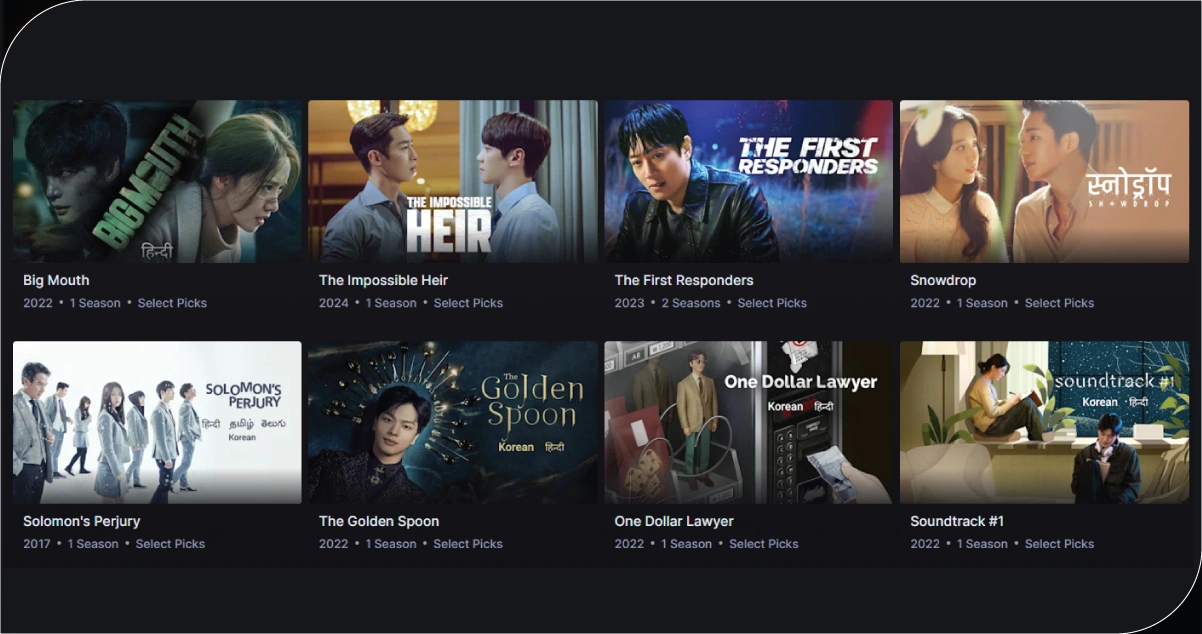This screenshot has width=1202, height=634.
Task: Open the One Dollar Lawyer poster
Action: point(749,422)
